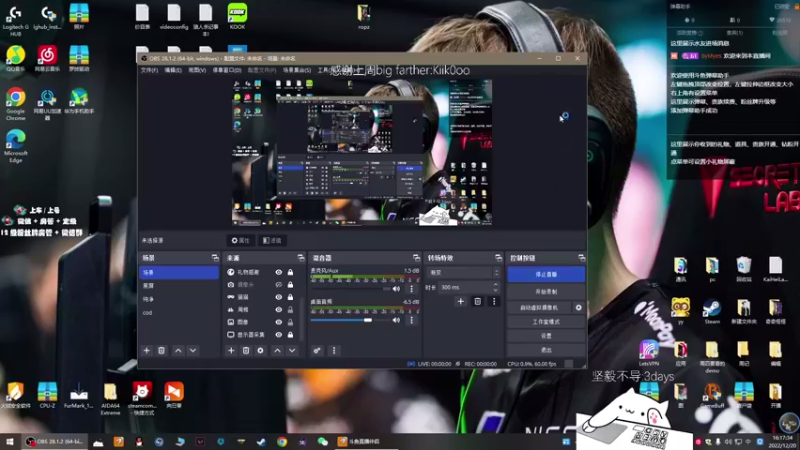Open OBS 设置 settings button
The height and width of the screenshot is (450, 800).
tap(546, 336)
